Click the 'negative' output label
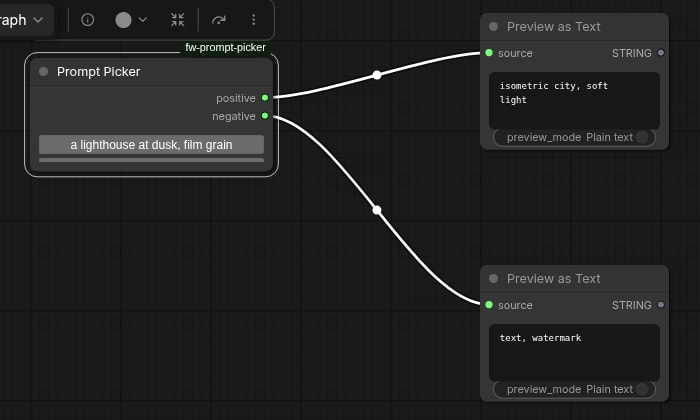This screenshot has height=420, width=700. click(x=234, y=116)
